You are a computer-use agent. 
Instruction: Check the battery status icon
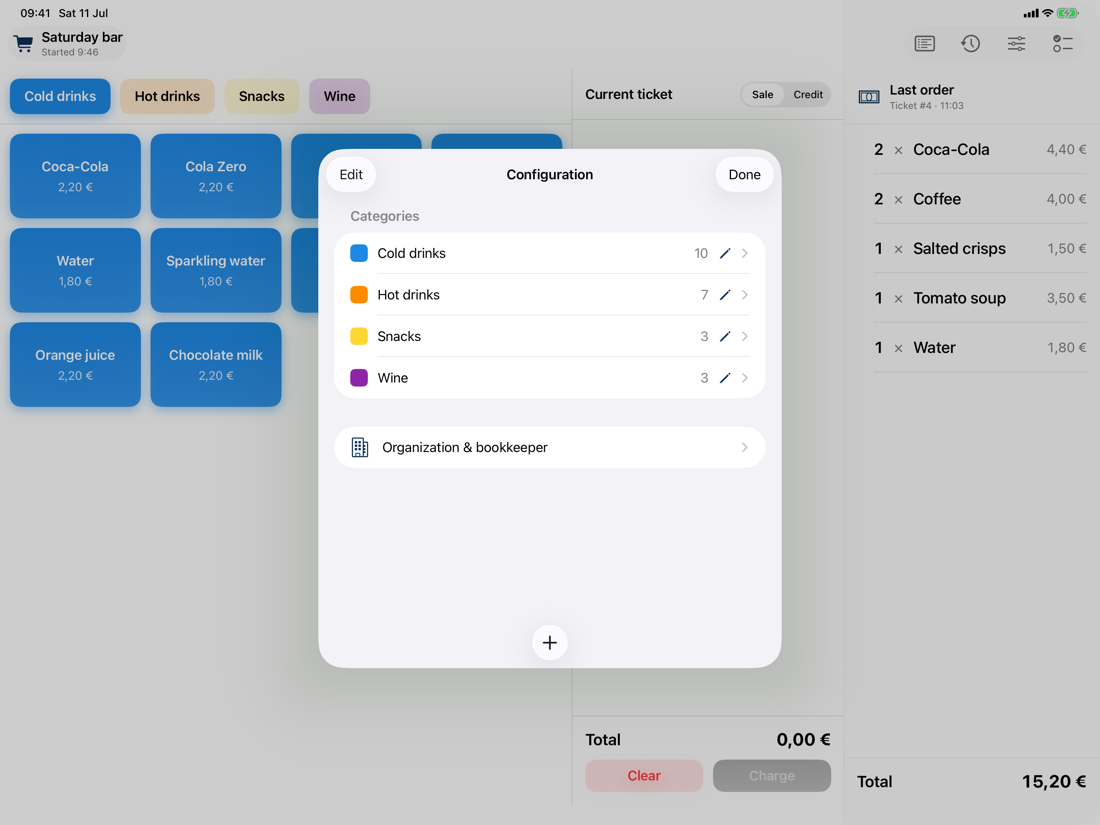tap(1068, 13)
